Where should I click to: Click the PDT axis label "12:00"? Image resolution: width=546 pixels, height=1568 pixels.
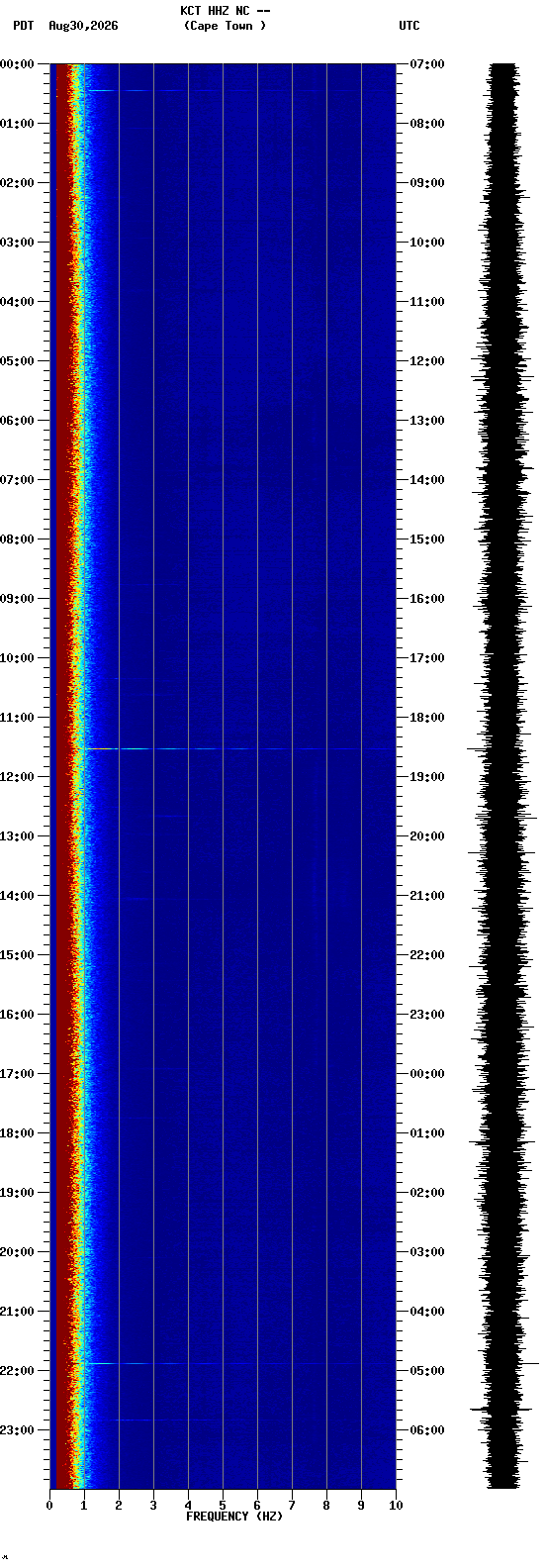[17, 777]
